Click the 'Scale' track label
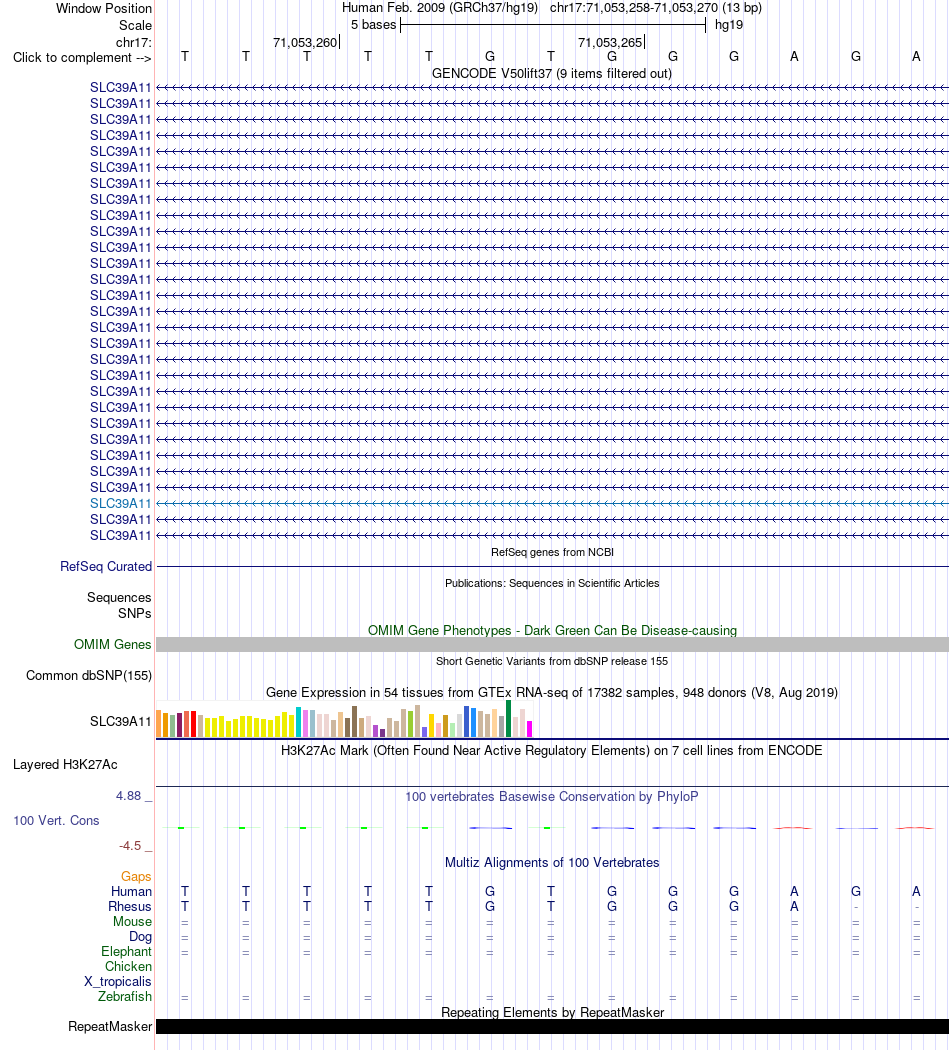 pos(135,25)
